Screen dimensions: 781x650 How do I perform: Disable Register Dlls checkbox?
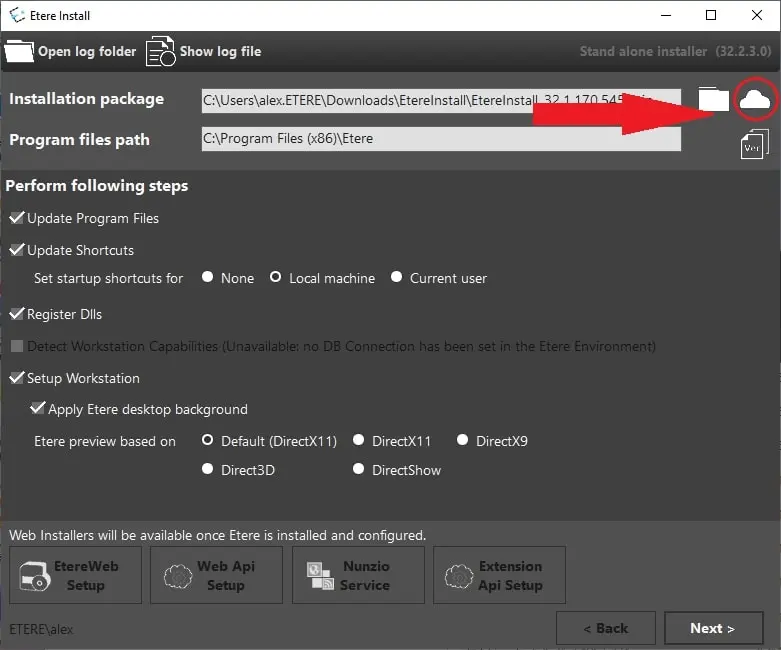[x=17, y=314]
